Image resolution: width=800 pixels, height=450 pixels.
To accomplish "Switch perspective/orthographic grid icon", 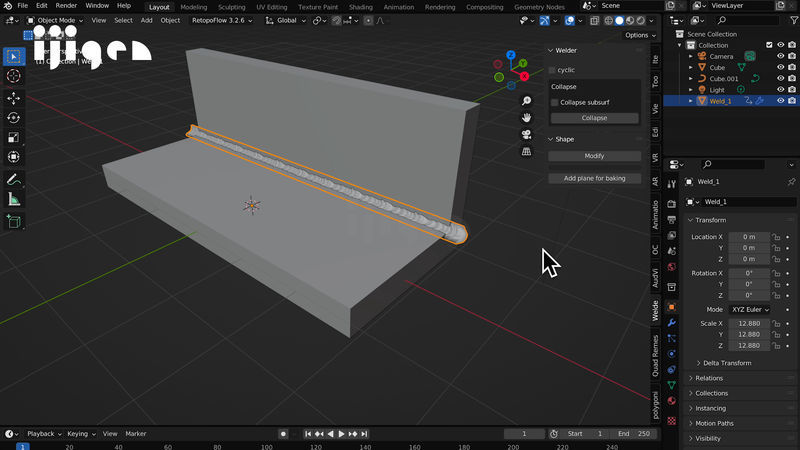I will (527, 152).
